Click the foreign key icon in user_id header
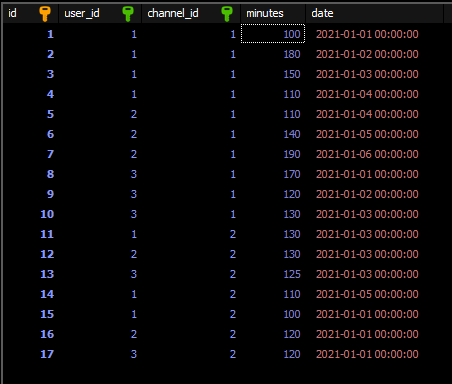Viewport: 452px width, 384px height. [128, 14]
